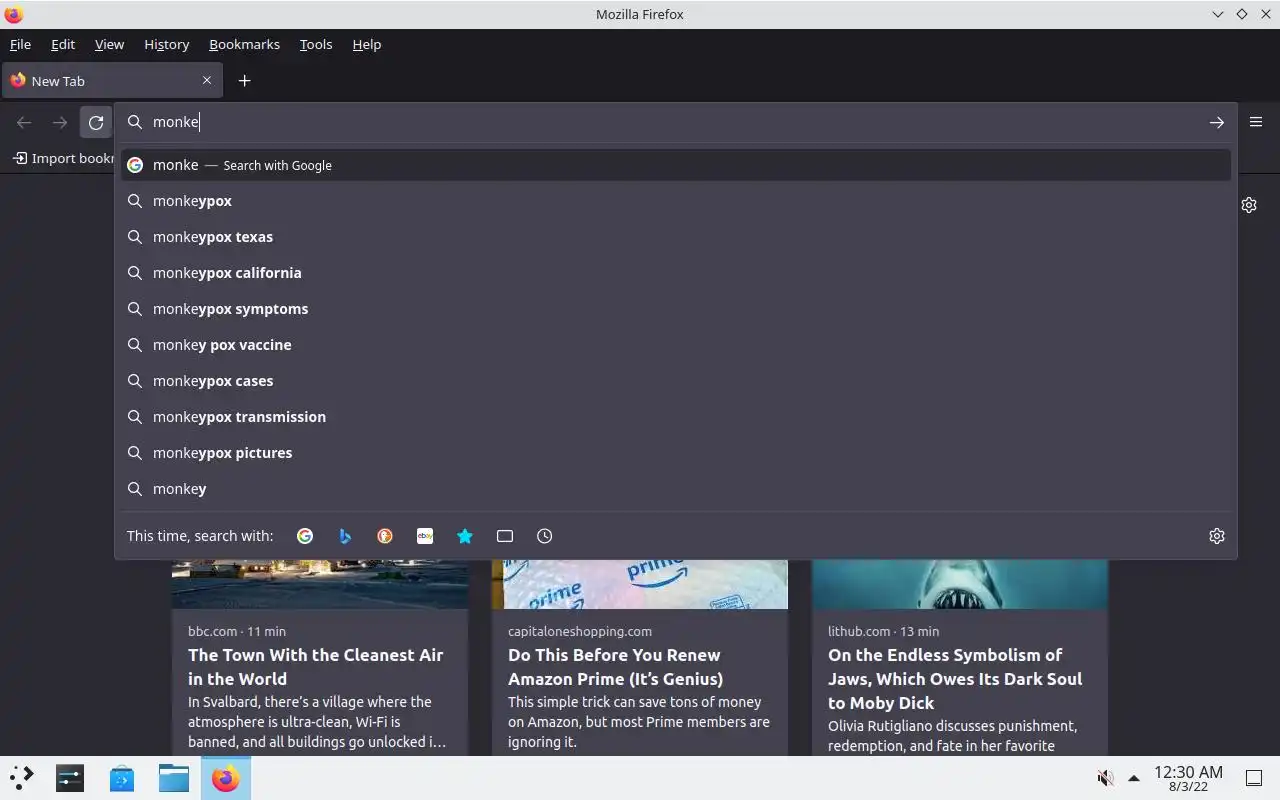Click the Jaws shark thumbnail image
The width and height of the screenshot is (1280, 800).
[960, 584]
